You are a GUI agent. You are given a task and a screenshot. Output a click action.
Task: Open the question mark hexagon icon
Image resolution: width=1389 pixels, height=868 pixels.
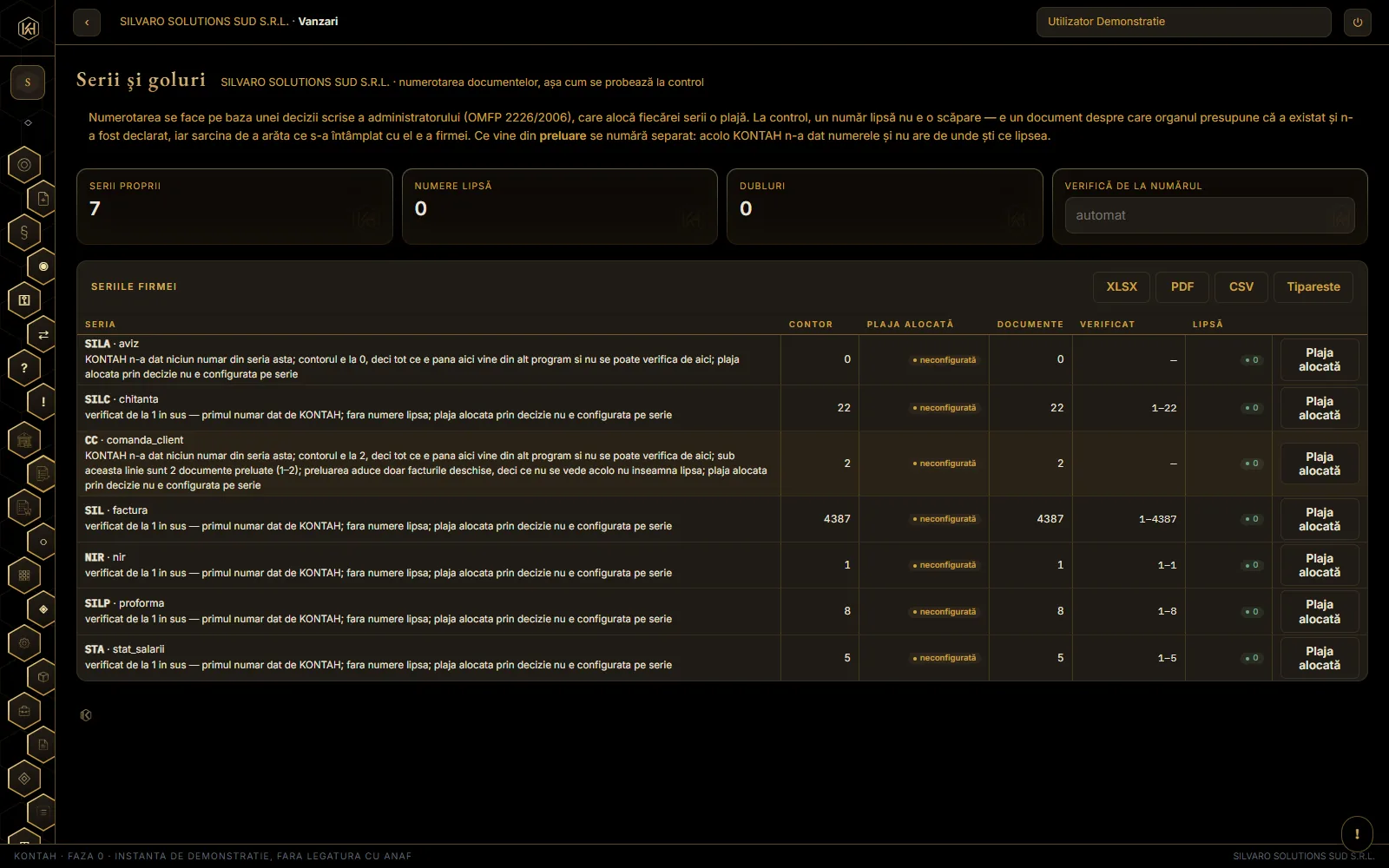[x=24, y=368]
